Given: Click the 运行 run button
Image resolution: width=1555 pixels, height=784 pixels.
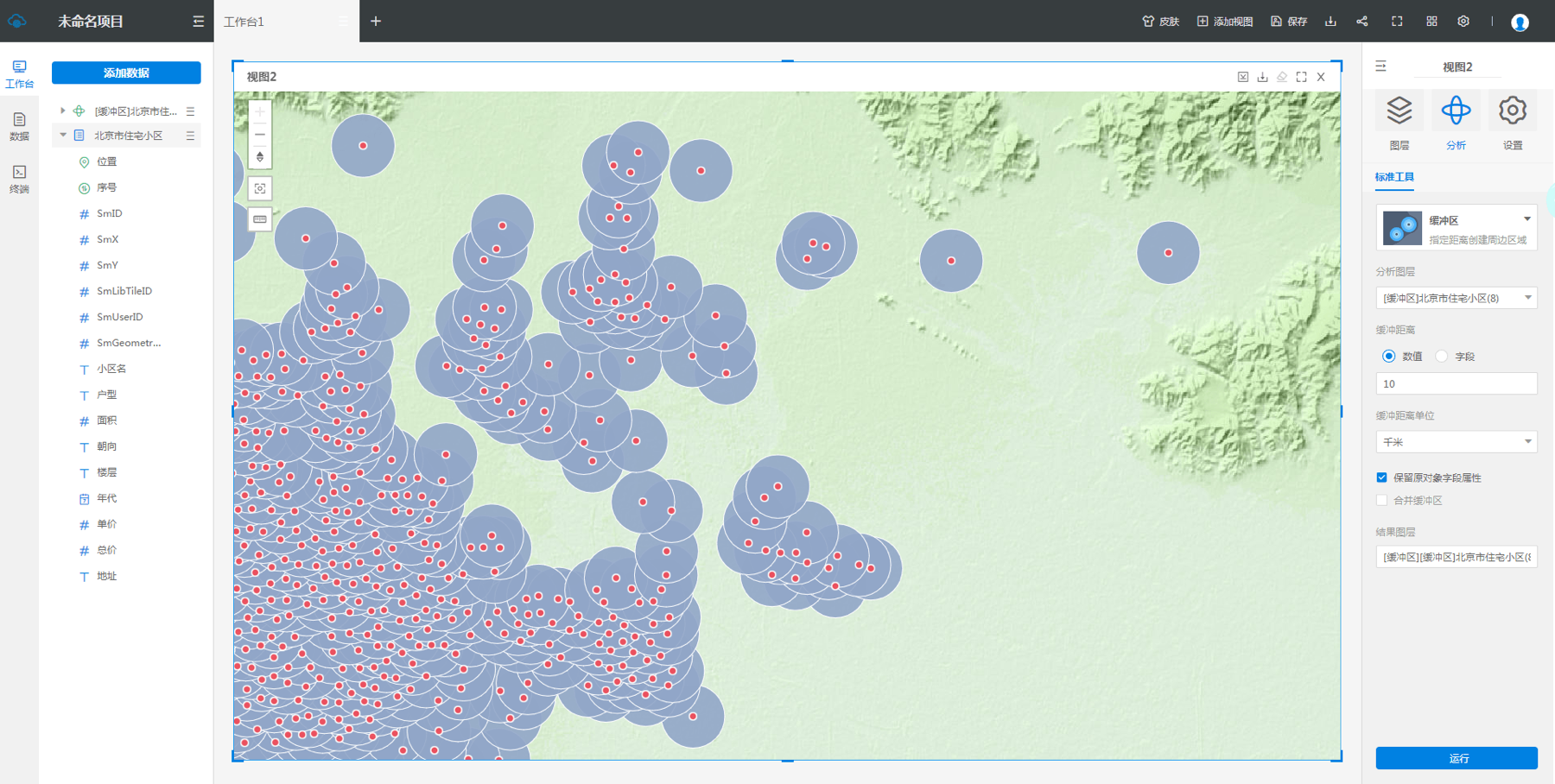Looking at the screenshot, I should (x=1457, y=758).
